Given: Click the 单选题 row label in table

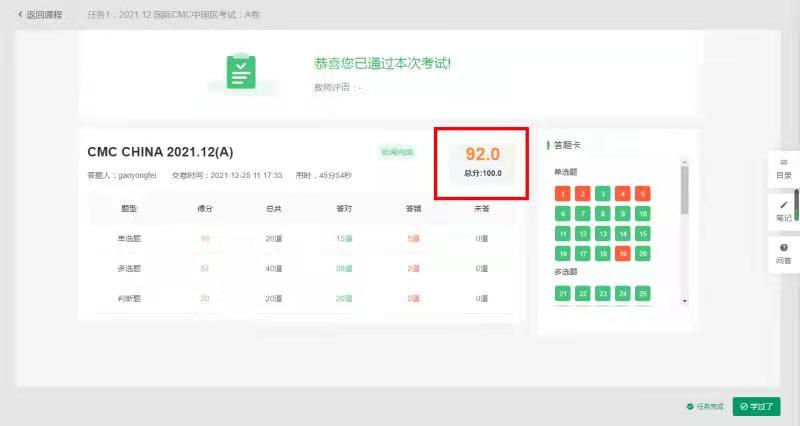Looking at the screenshot, I should point(129,238).
